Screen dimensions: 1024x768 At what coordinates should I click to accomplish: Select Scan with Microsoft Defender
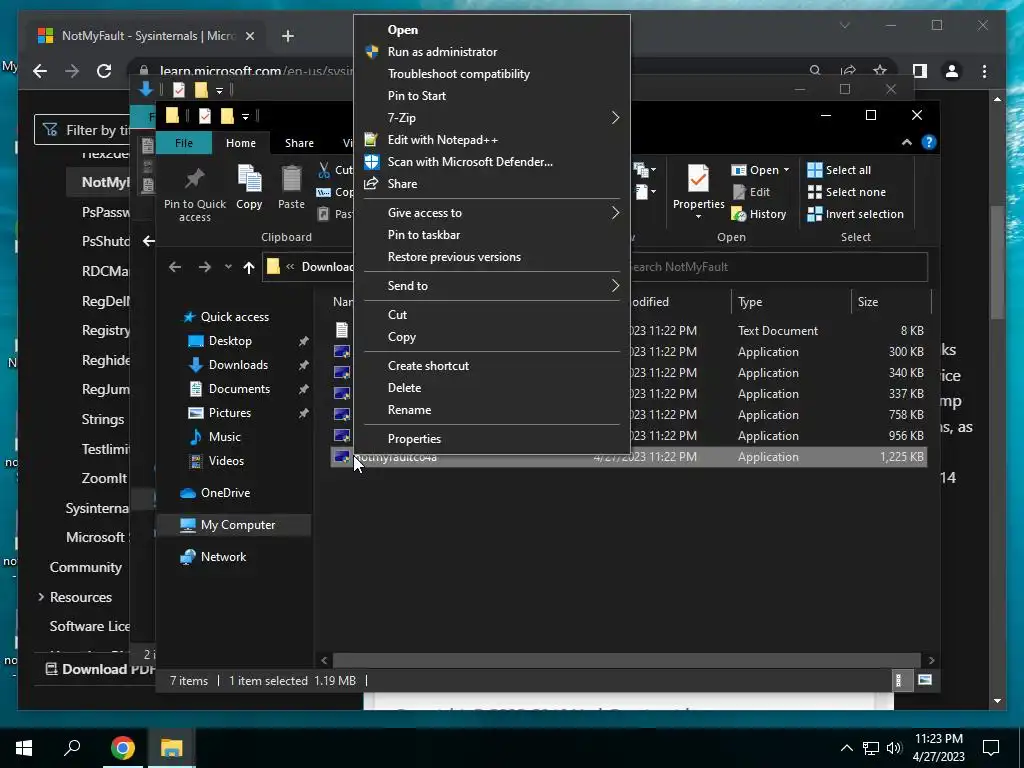pyautogui.click(x=470, y=161)
